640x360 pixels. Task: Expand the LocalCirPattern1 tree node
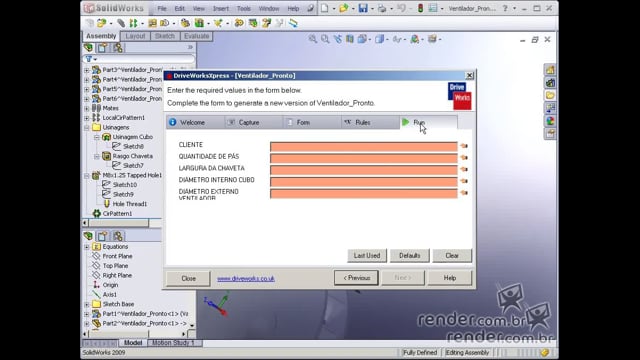tap(87, 118)
